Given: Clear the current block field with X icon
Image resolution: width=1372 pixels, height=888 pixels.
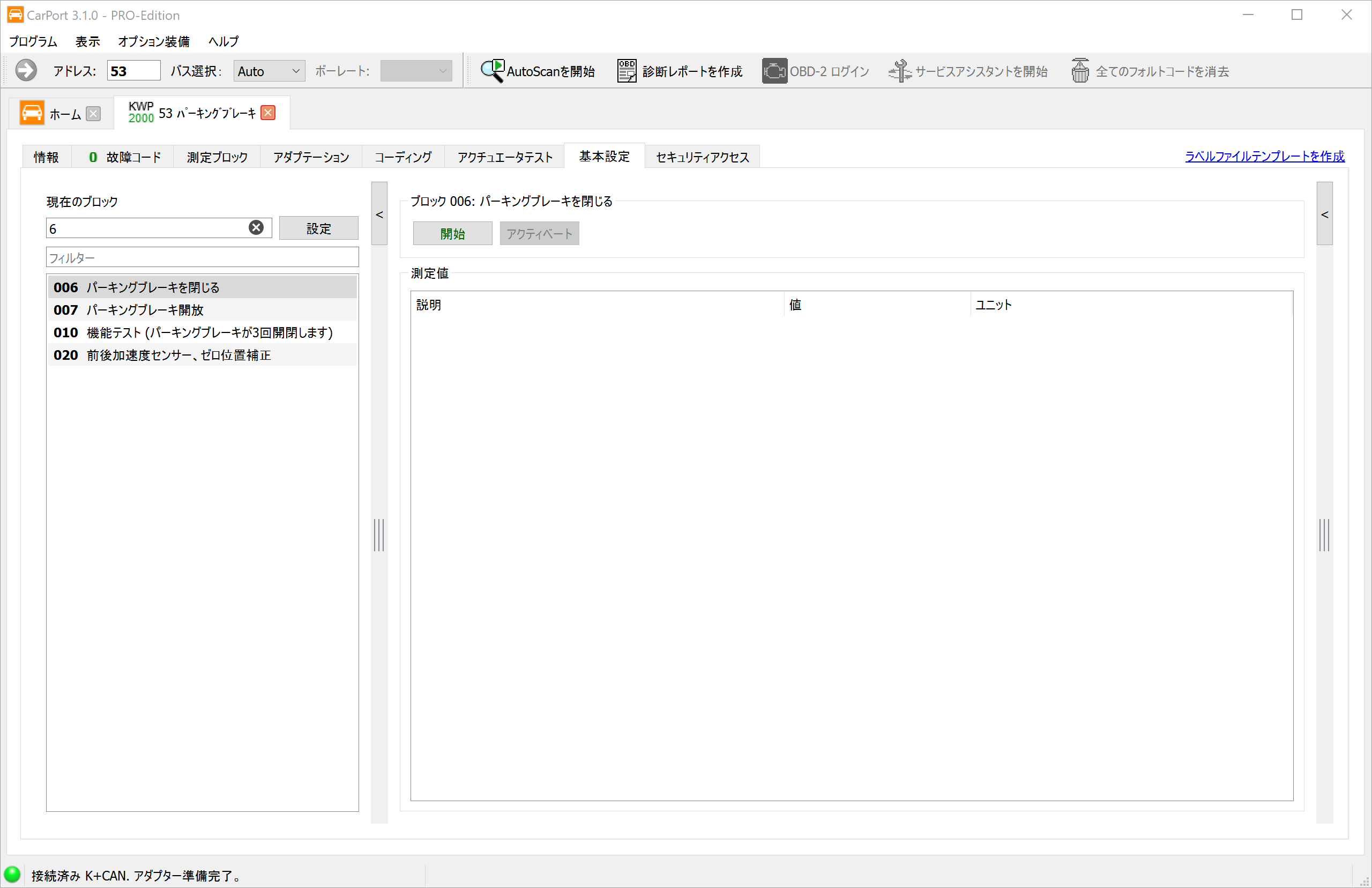Looking at the screenshot, I should click(x=256, y=228).
